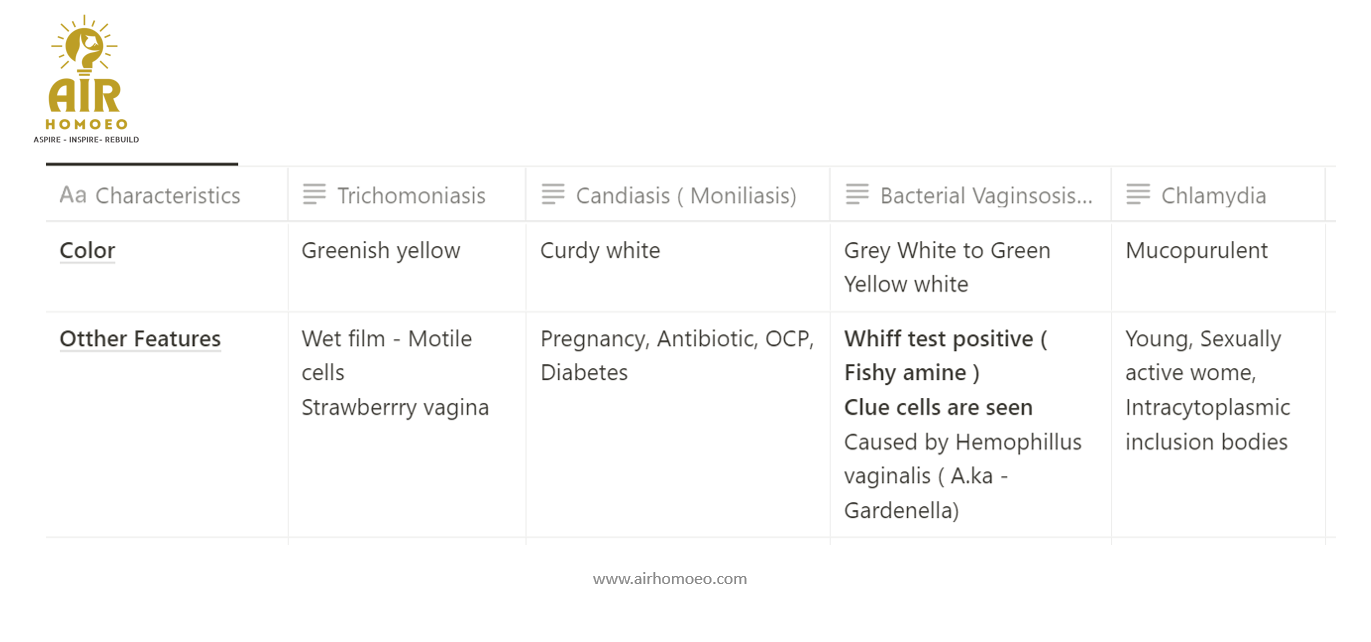Open the Color row page
1371x642 pixels.
(x=88, y=250)
